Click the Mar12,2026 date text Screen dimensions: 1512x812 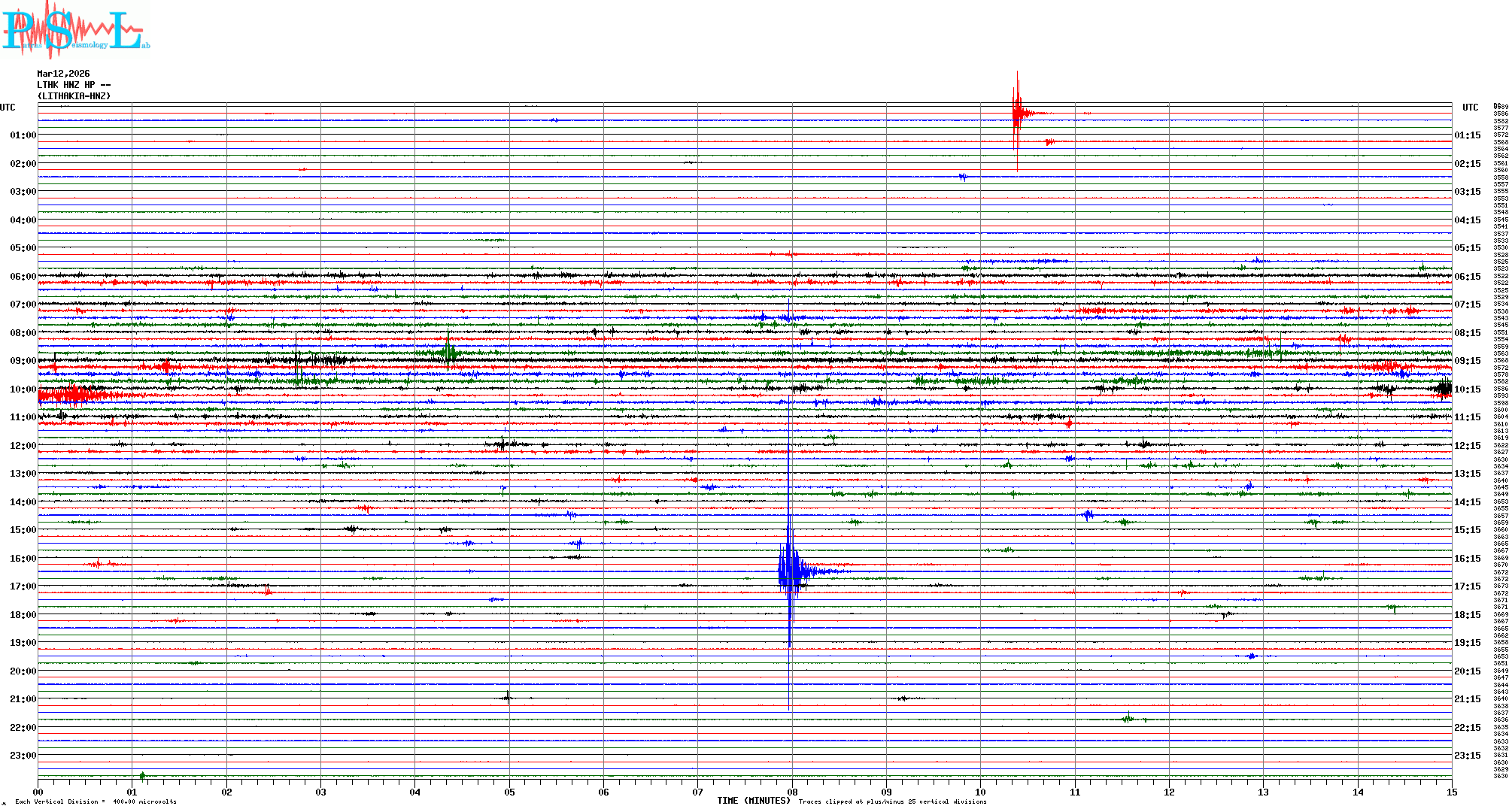coord(63,74)
